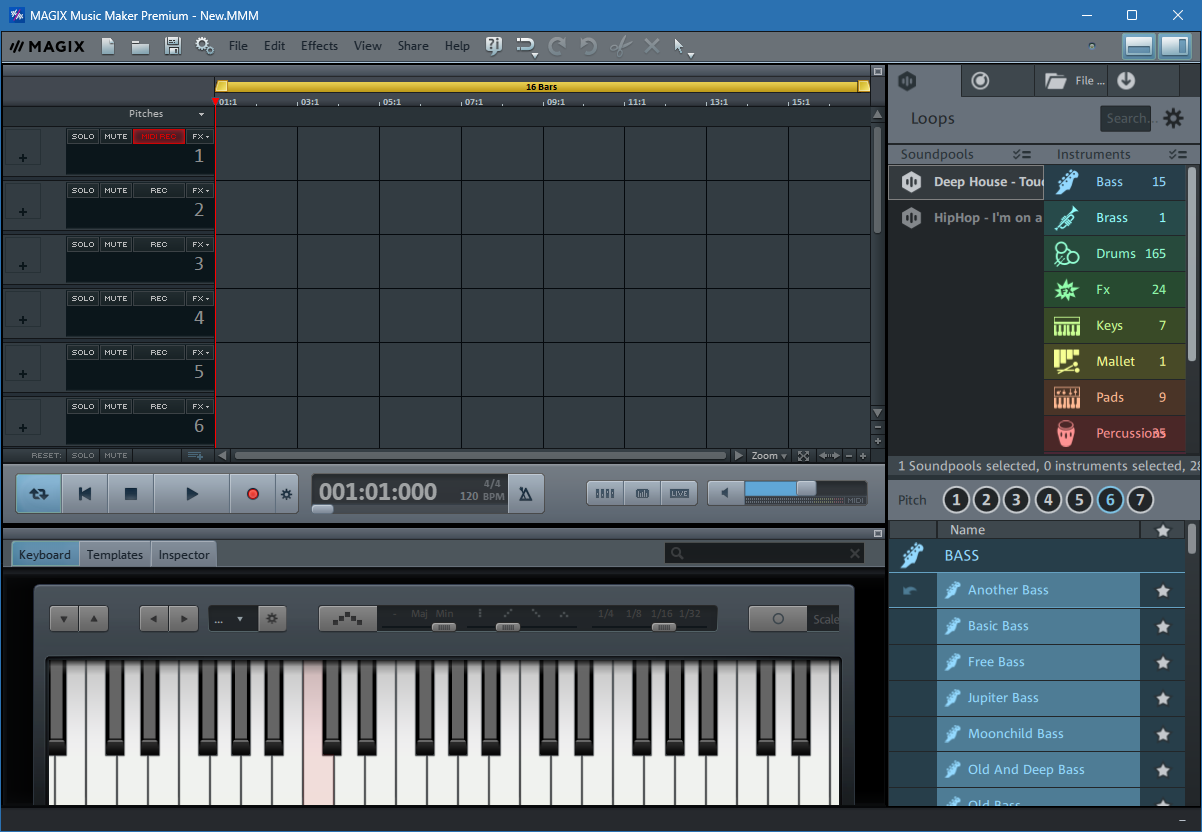Open the Instruments tab circular icon
This screenshot has width=1202, height=832.
[980, 81]
